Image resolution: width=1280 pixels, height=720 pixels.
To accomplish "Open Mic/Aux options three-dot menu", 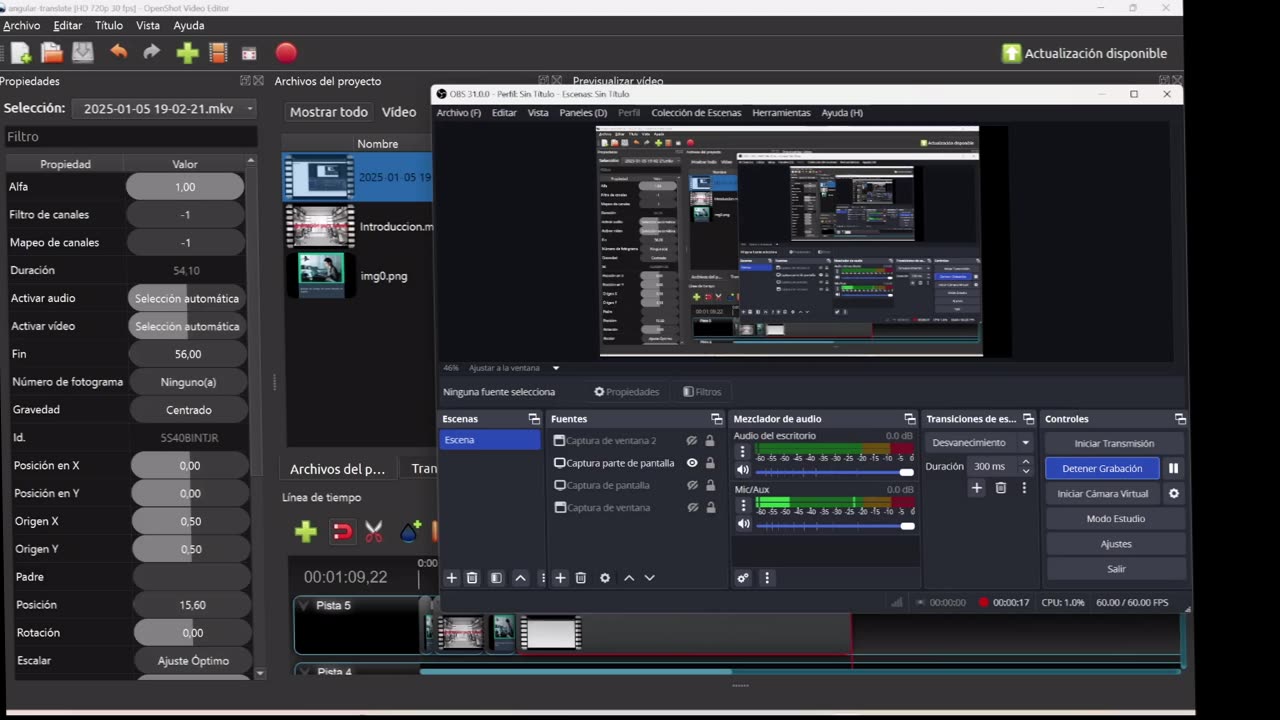I will [742, 506].
